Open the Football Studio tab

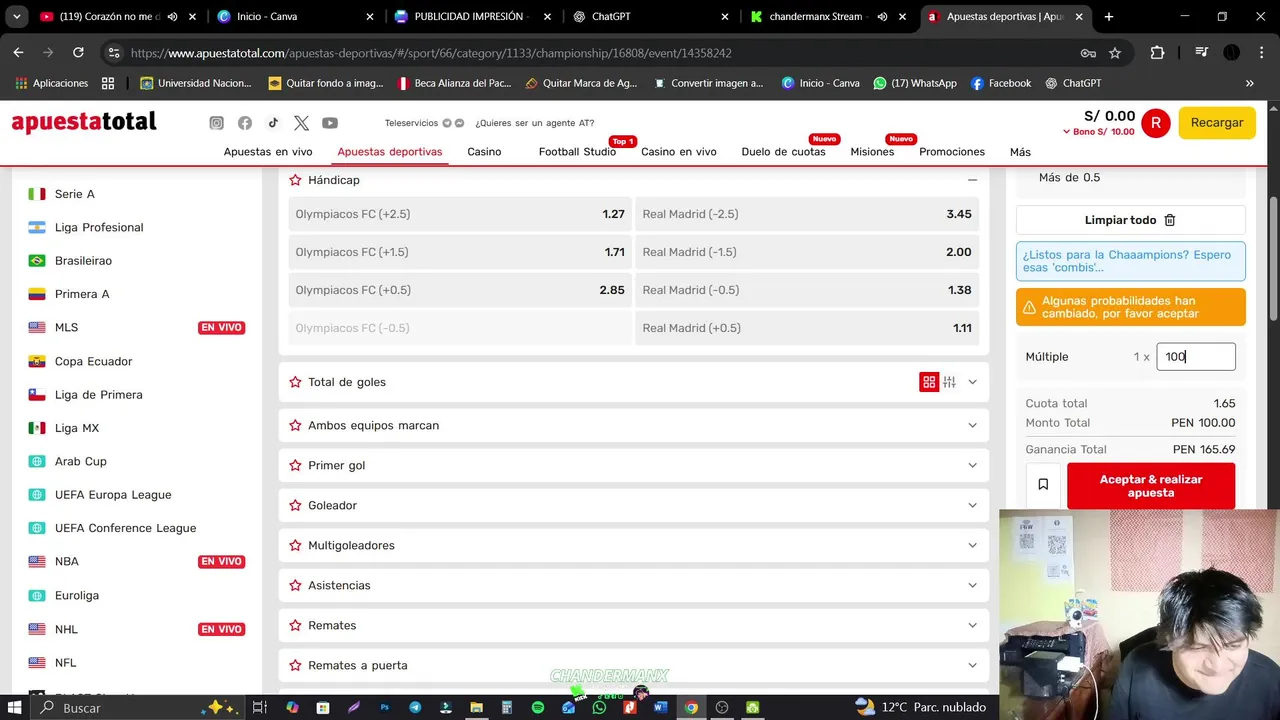pos(577,152)
